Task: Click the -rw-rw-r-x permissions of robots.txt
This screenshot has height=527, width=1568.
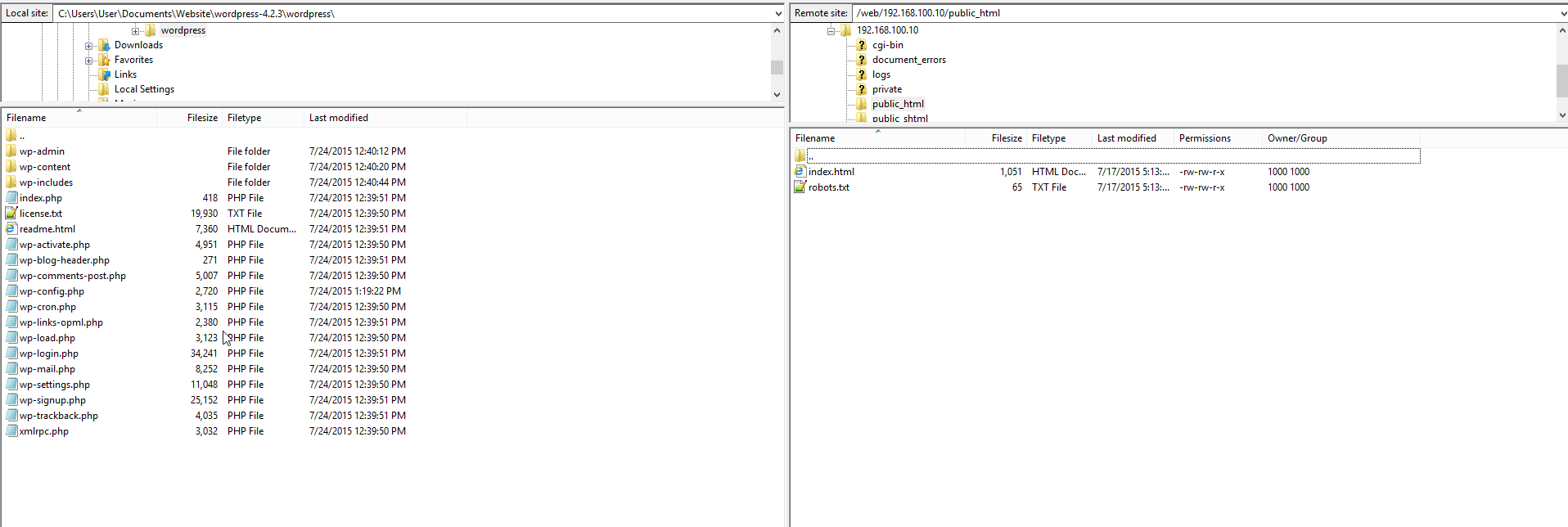Action: 1202,187
